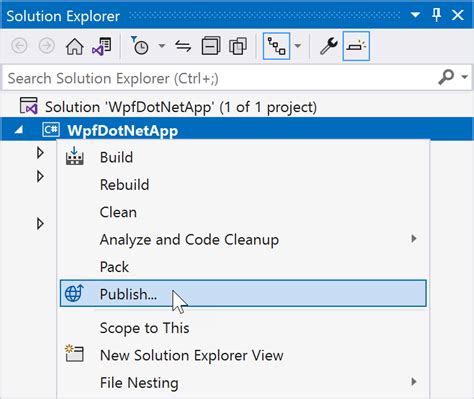474x399 pixels.
Task: Toggle Preview Selected Items button
Action: pyautogui.click(x=356, y=46)
